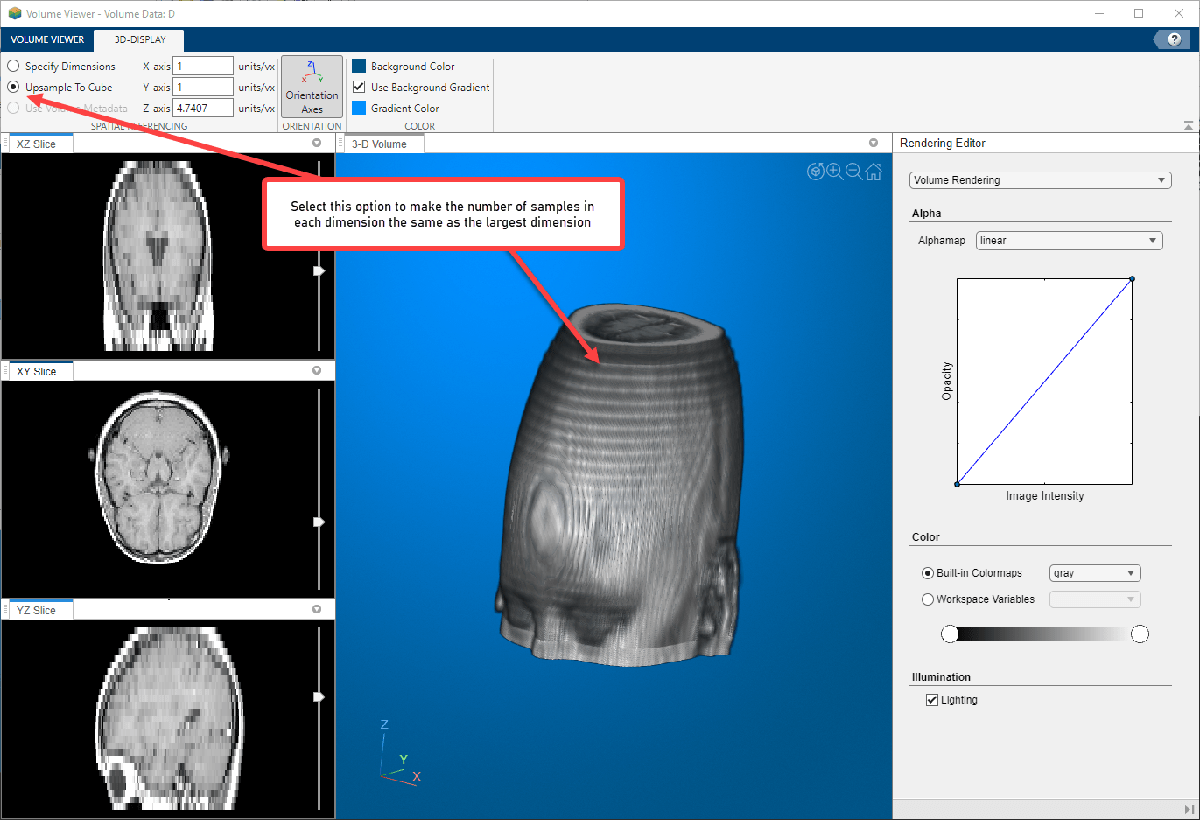1200x820 pixels.
Task: Click the Background Color label
Action: [x=413, y=66]
